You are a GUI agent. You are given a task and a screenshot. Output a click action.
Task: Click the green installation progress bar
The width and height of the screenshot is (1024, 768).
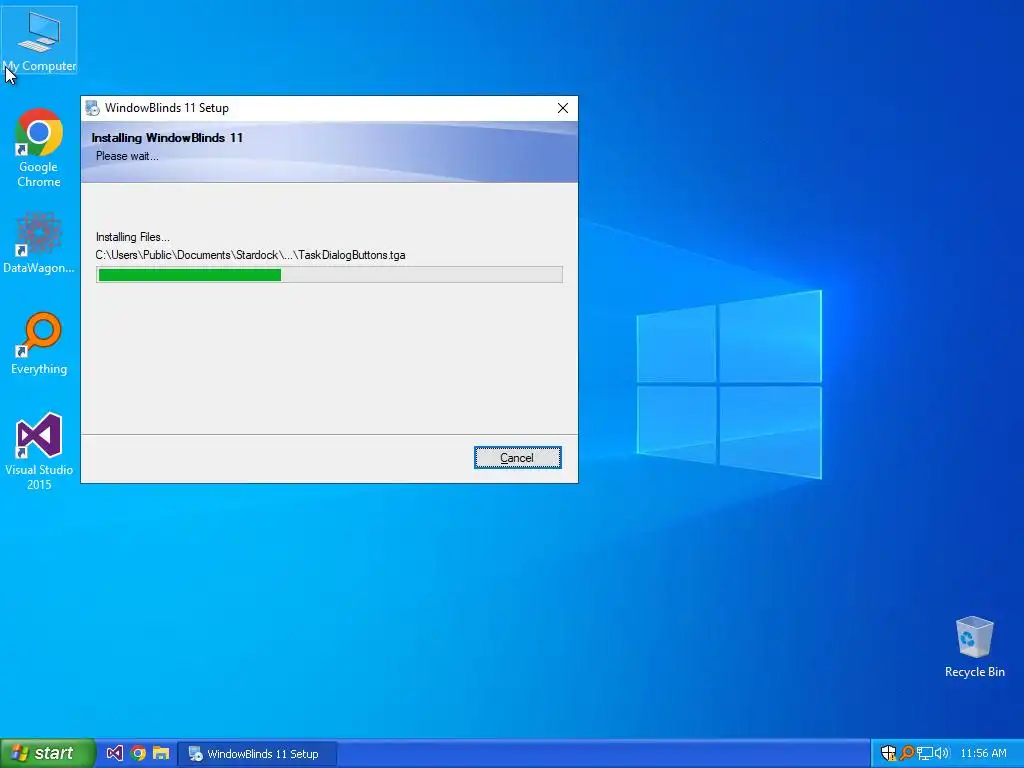(329, 275)
